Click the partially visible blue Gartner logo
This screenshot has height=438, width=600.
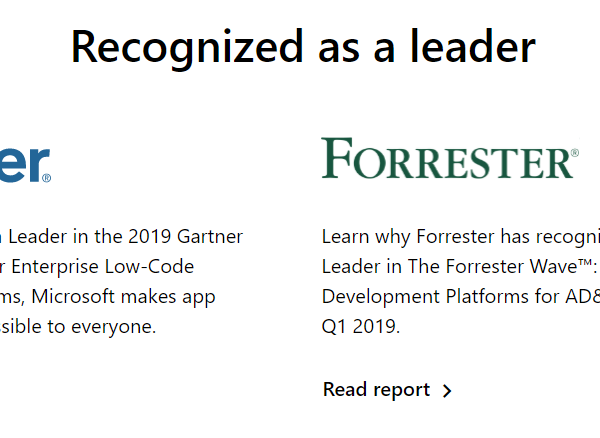[x=25, y=164]
